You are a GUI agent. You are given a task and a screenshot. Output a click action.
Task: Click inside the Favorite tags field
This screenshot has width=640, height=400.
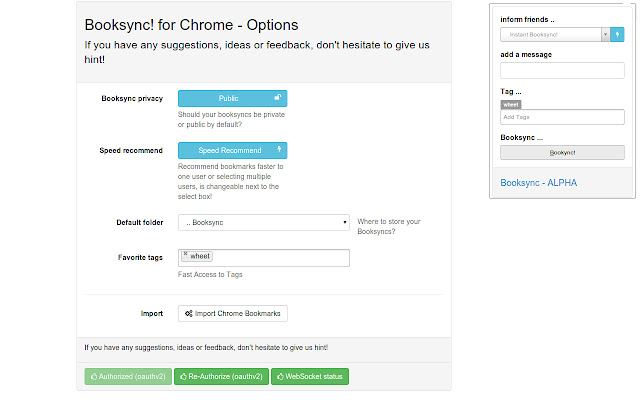264,258
